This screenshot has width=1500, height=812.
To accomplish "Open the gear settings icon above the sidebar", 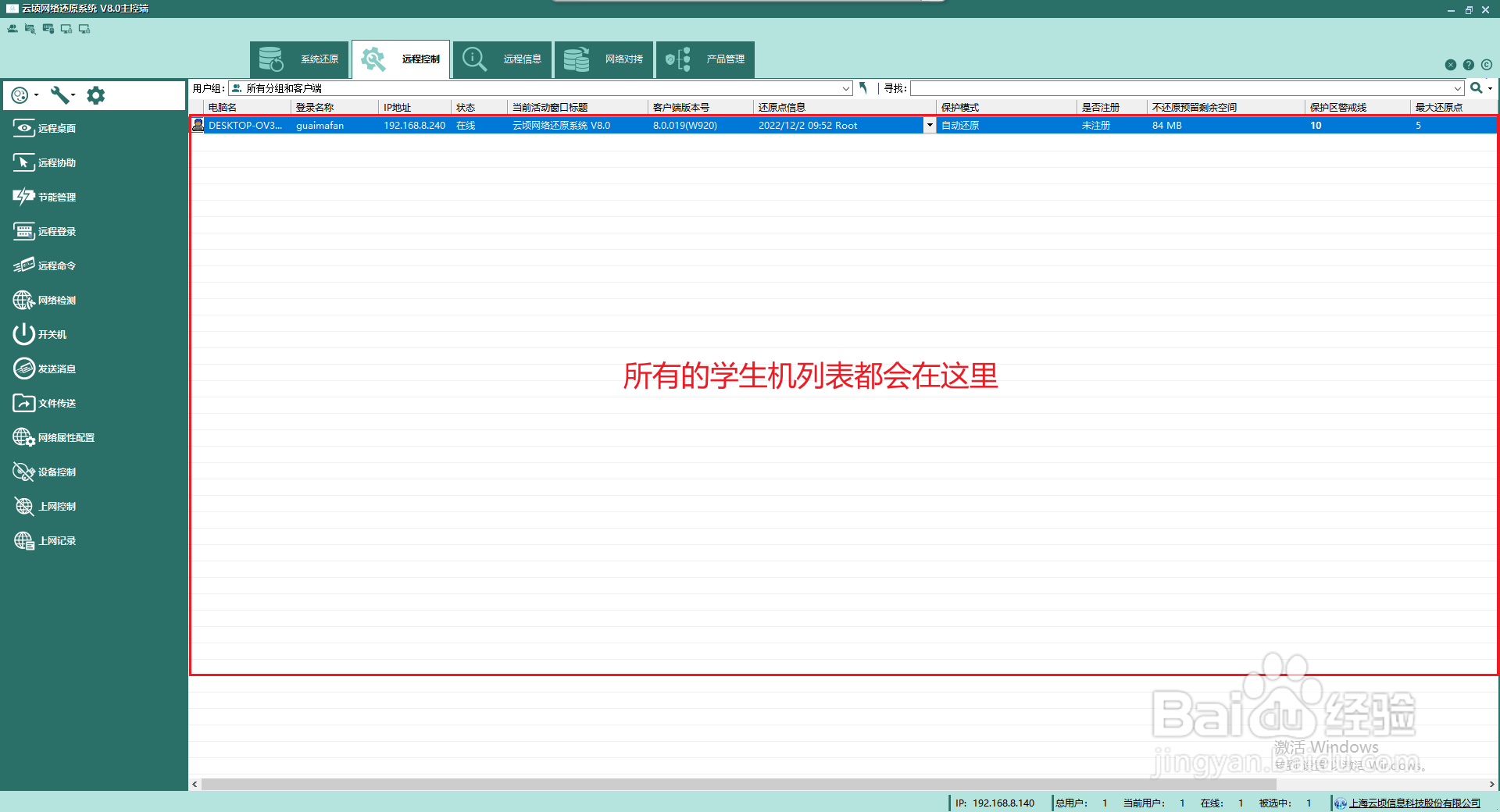I will (x=95, y=94).
